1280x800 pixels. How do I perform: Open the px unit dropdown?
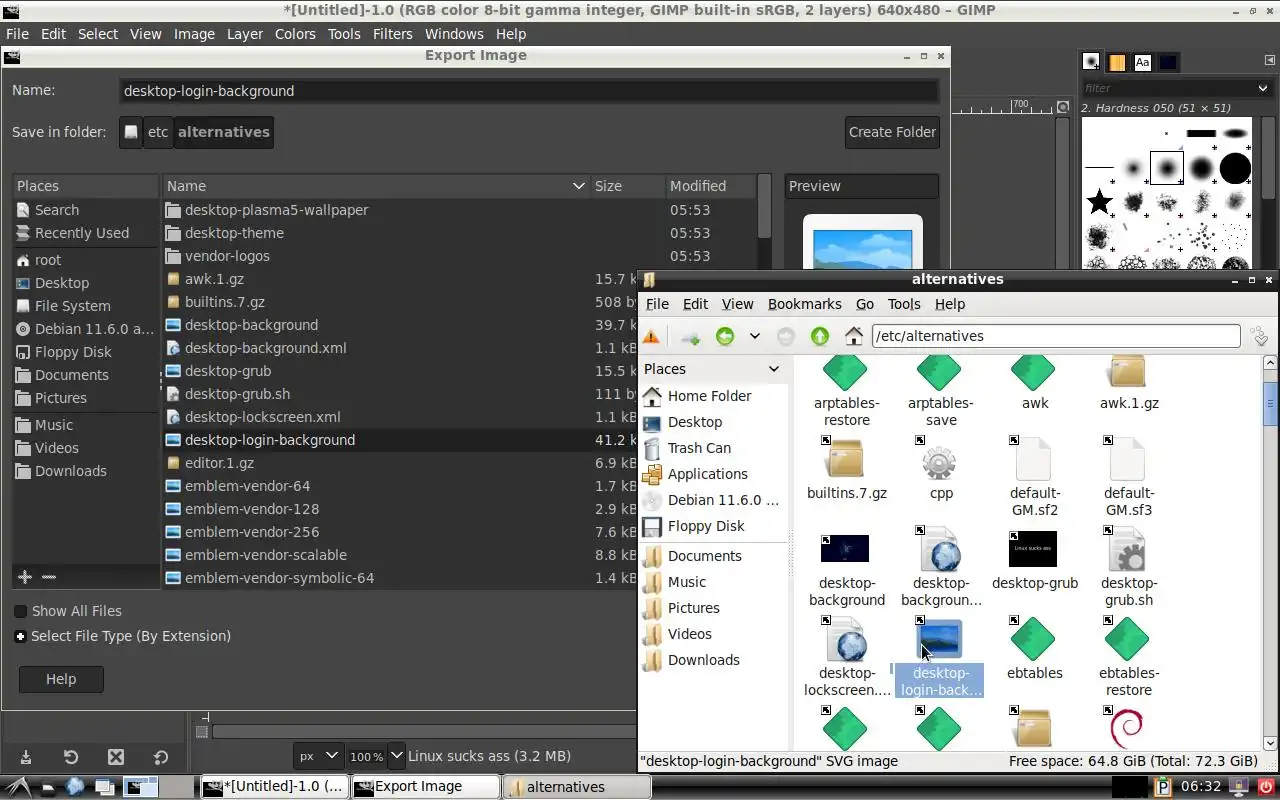[x=319, y=757]
